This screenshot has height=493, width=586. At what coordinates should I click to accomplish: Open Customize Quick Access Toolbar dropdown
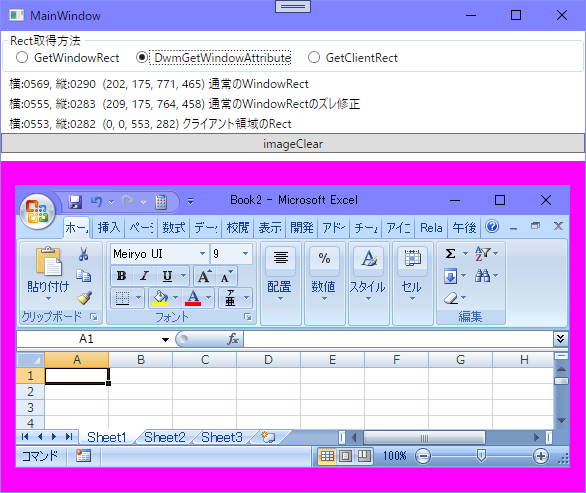[191, 202]
